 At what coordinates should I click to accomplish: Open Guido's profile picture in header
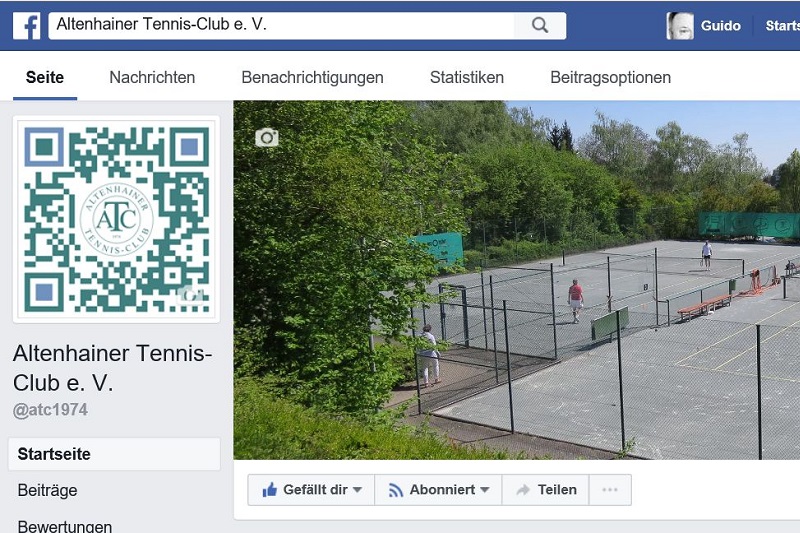coord(680,26)
